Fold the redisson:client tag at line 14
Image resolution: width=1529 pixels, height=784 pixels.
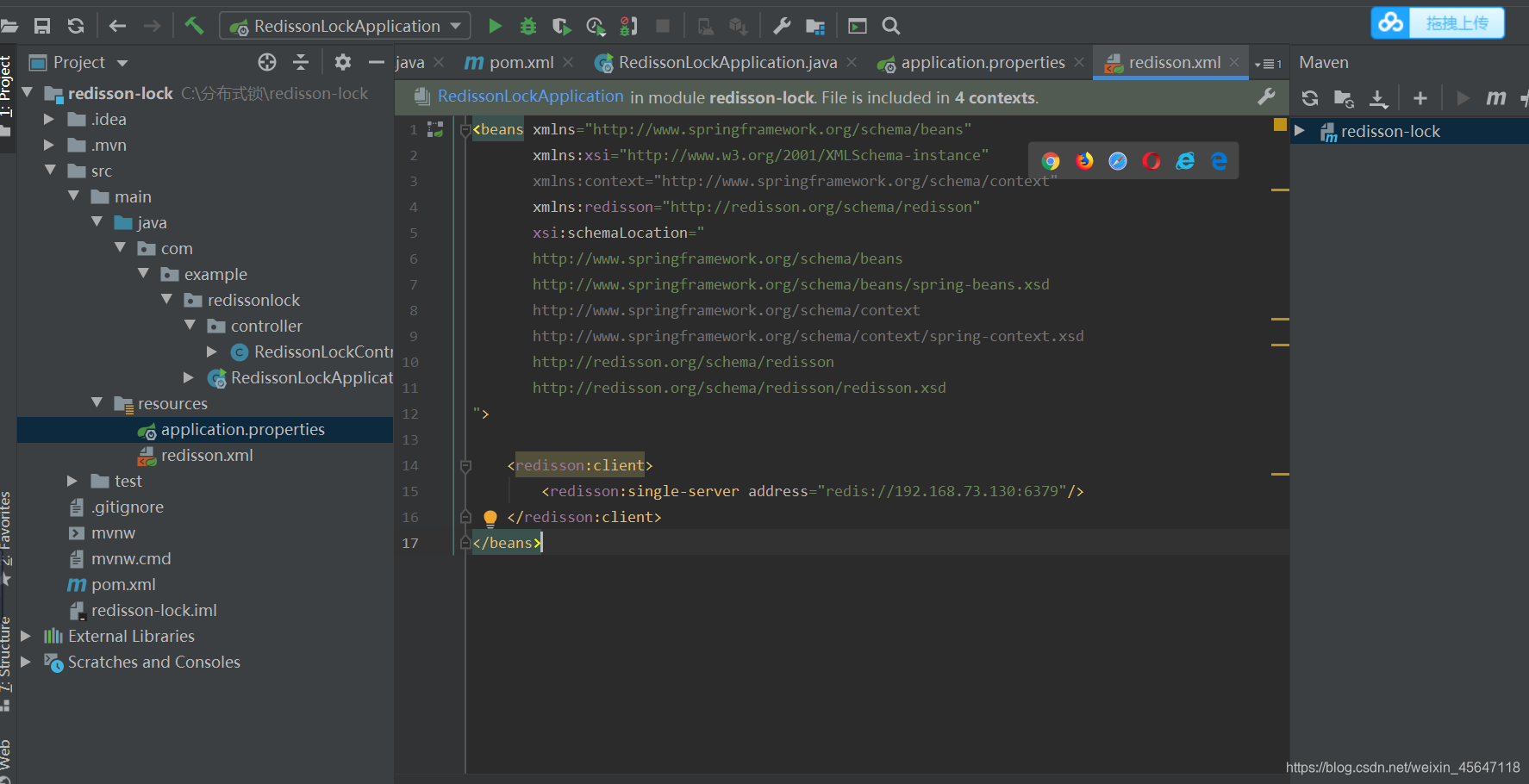pyautogui.click(x=465, y=466)
